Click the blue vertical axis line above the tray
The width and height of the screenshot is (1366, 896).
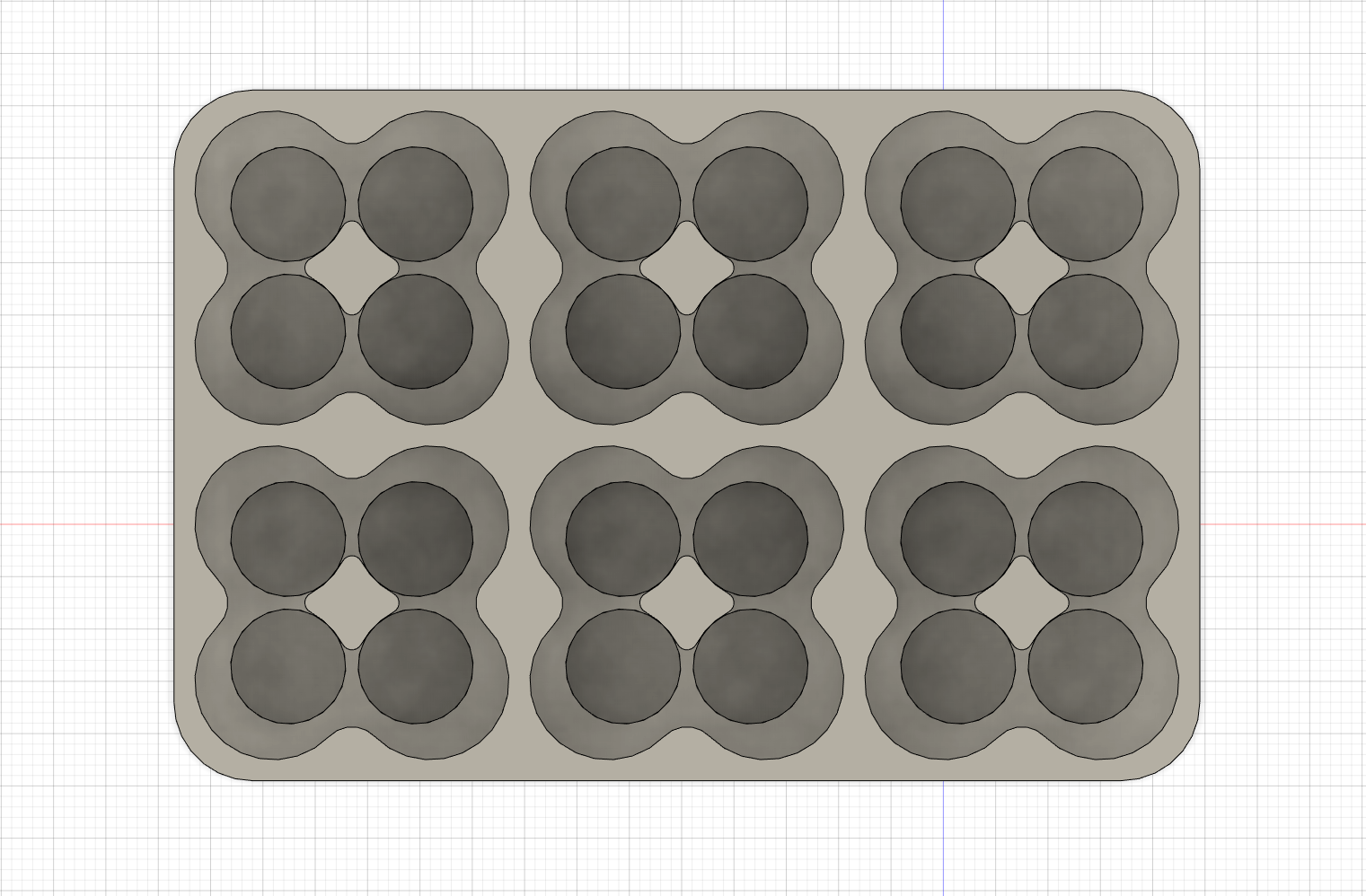pos(943,45)
